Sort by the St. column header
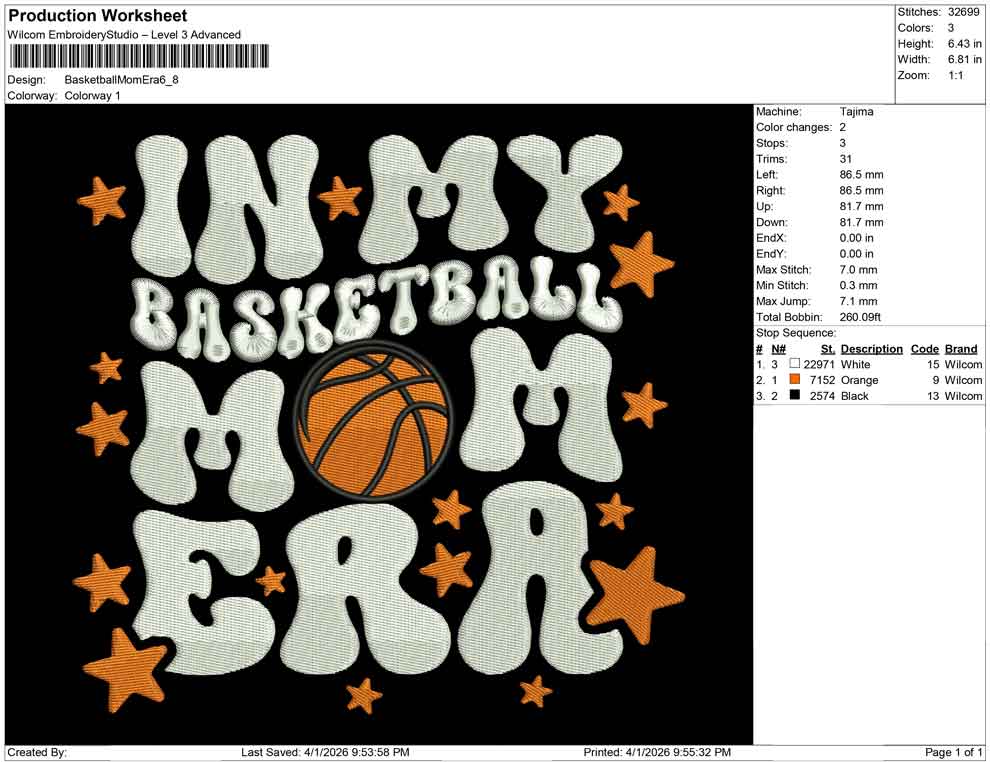Viewport: 990px width, 762px height. click(825, 348)
